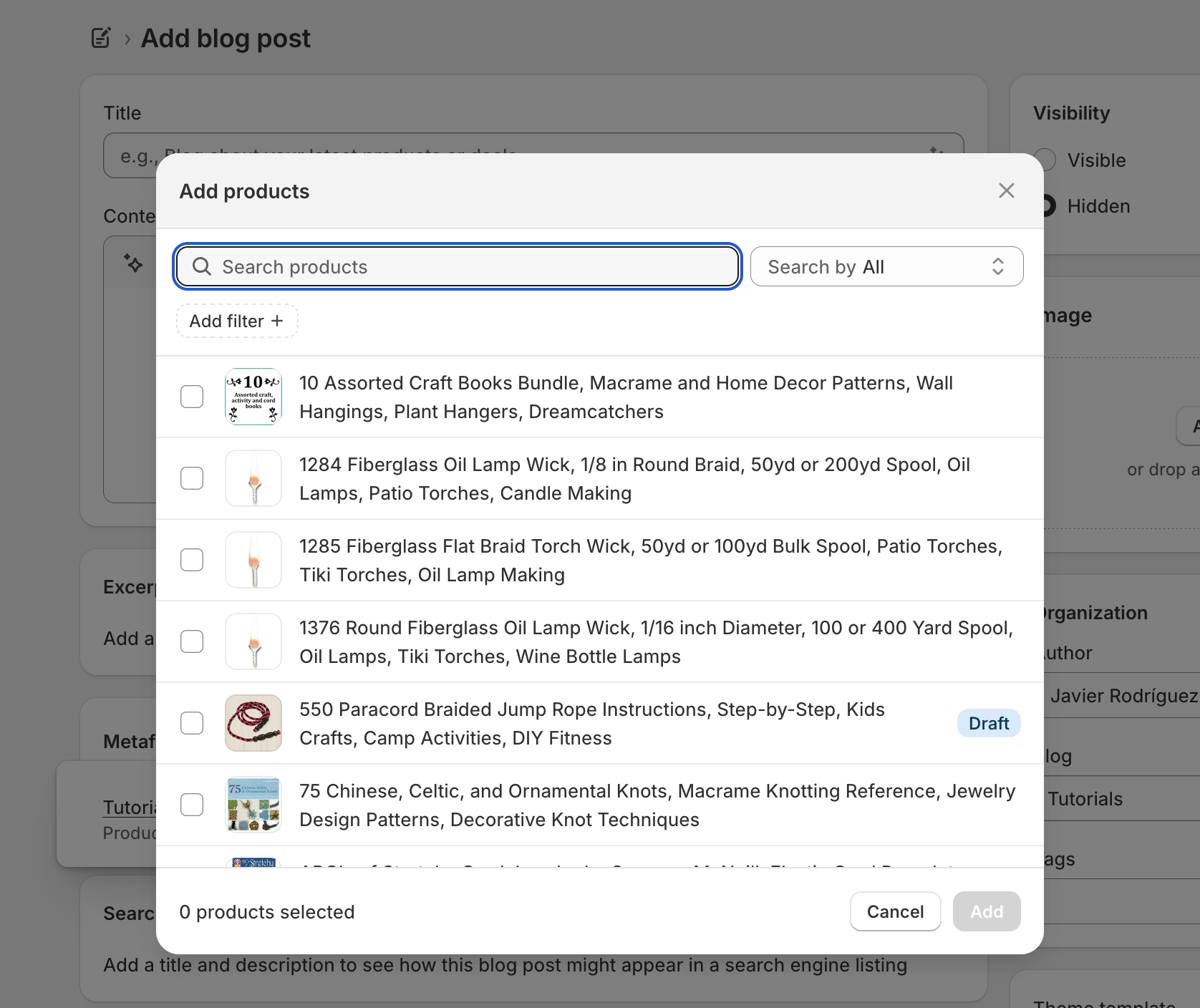Viewport: 1200px width, 1008px height.
Task: Click the Add filter button
Action: [237, 321]
